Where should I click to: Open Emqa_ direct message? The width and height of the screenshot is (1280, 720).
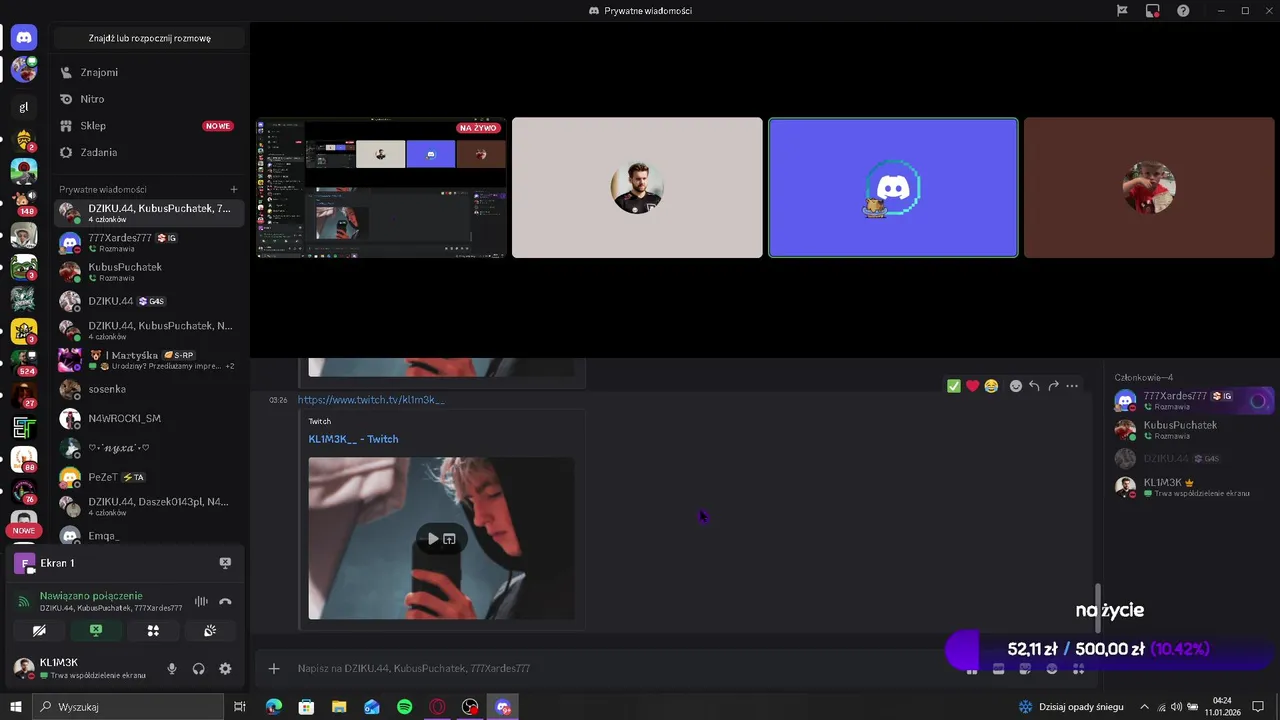[x=150, y=536]
